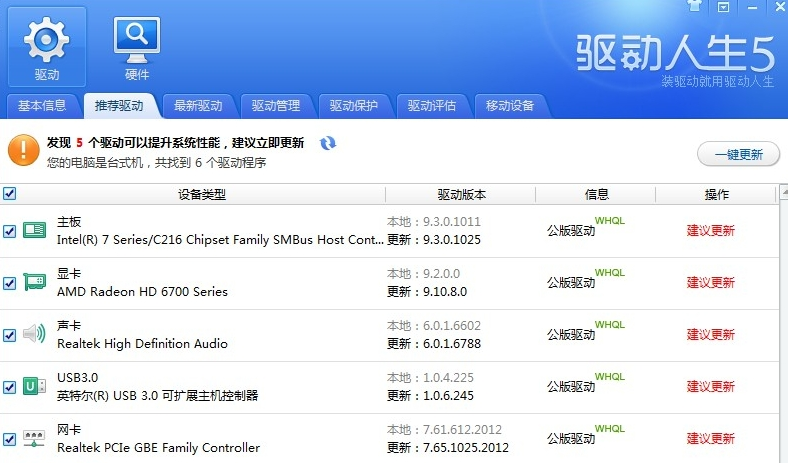Uncheck the Realtek High Definition Audio driver

coord(9,335)
